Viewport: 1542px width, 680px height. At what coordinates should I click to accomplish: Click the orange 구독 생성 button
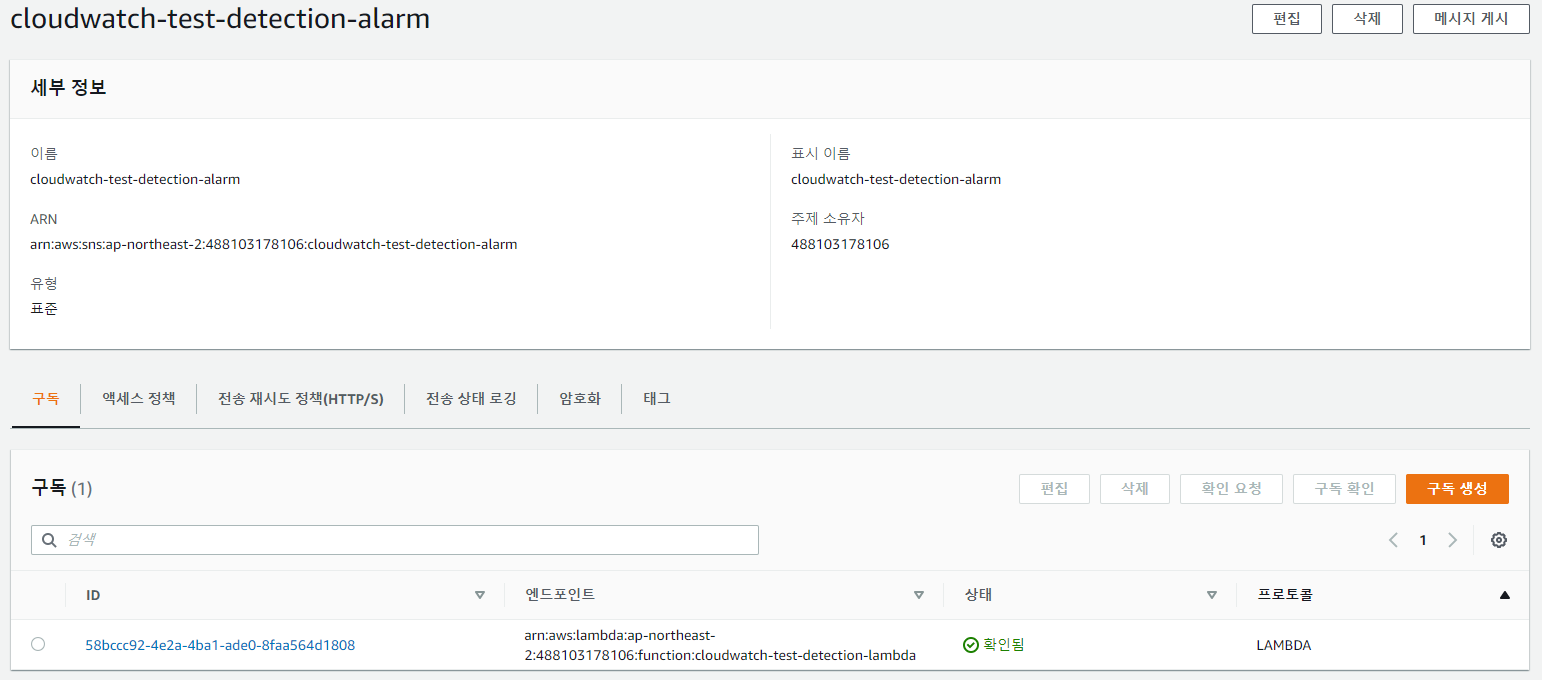(1457, 489)
